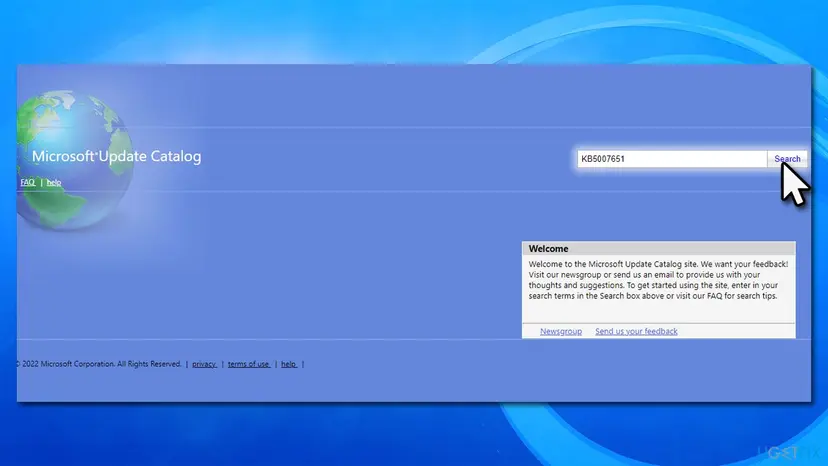
Task: Open the privacy link in footer
Action: [204, 364]
